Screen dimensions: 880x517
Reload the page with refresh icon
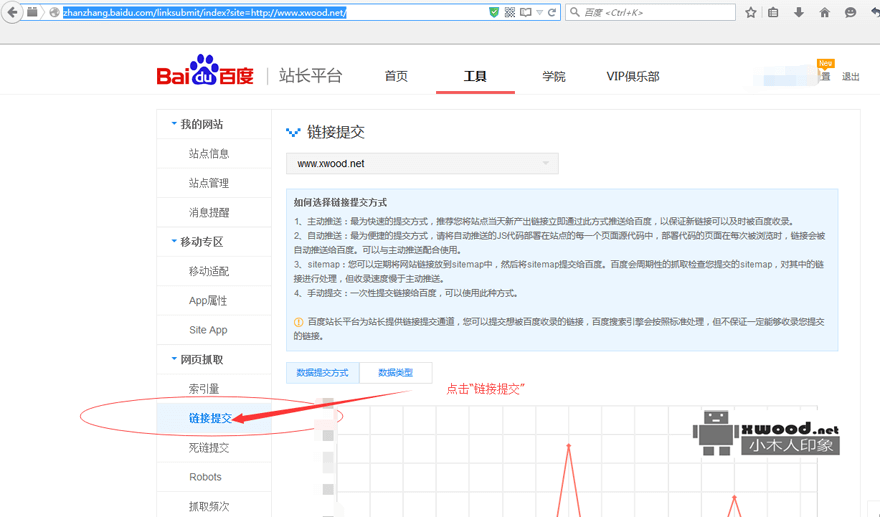coord(552,12)
